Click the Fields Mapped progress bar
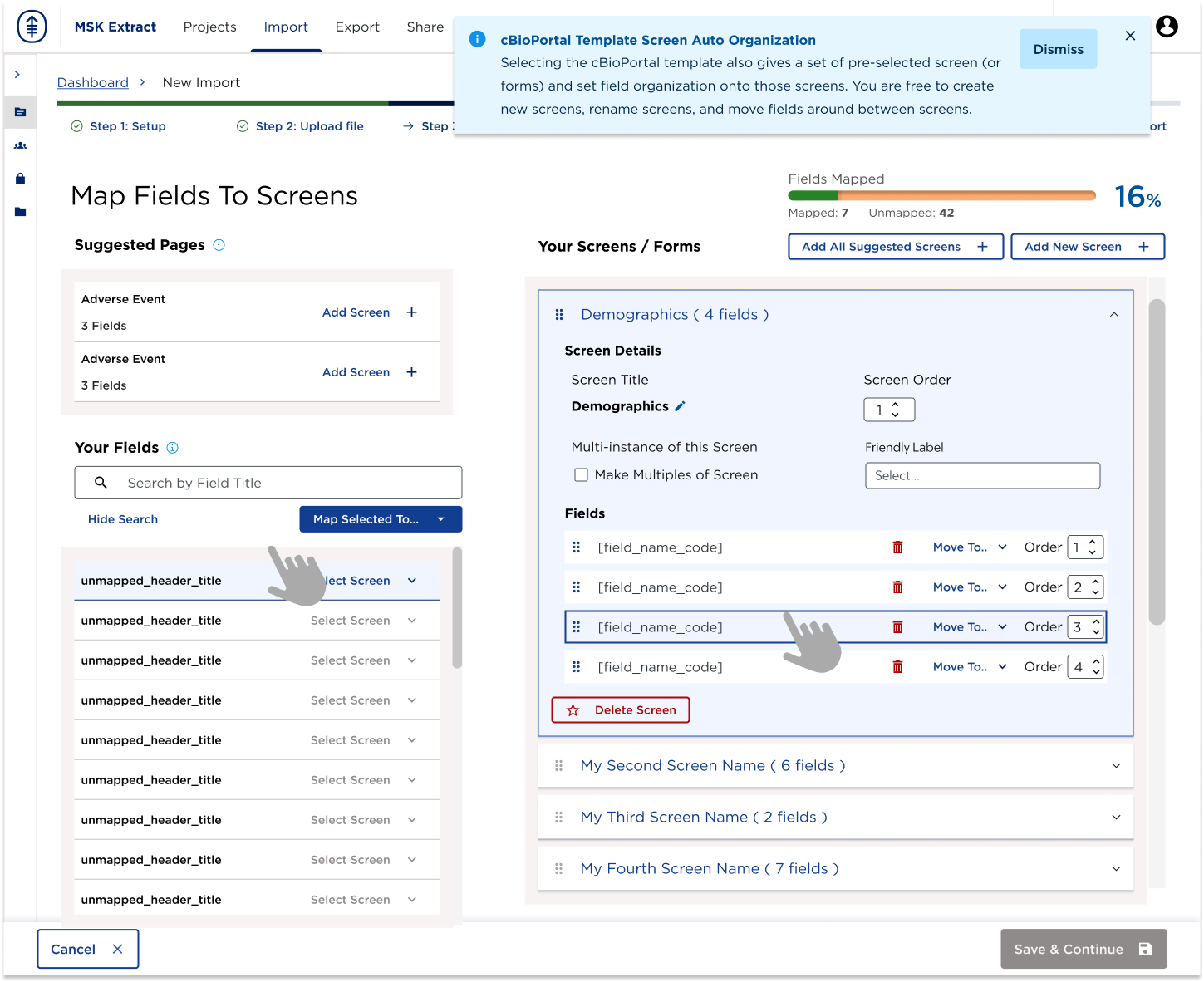Viewport: 1204px width, 982px height. (941, 196)
